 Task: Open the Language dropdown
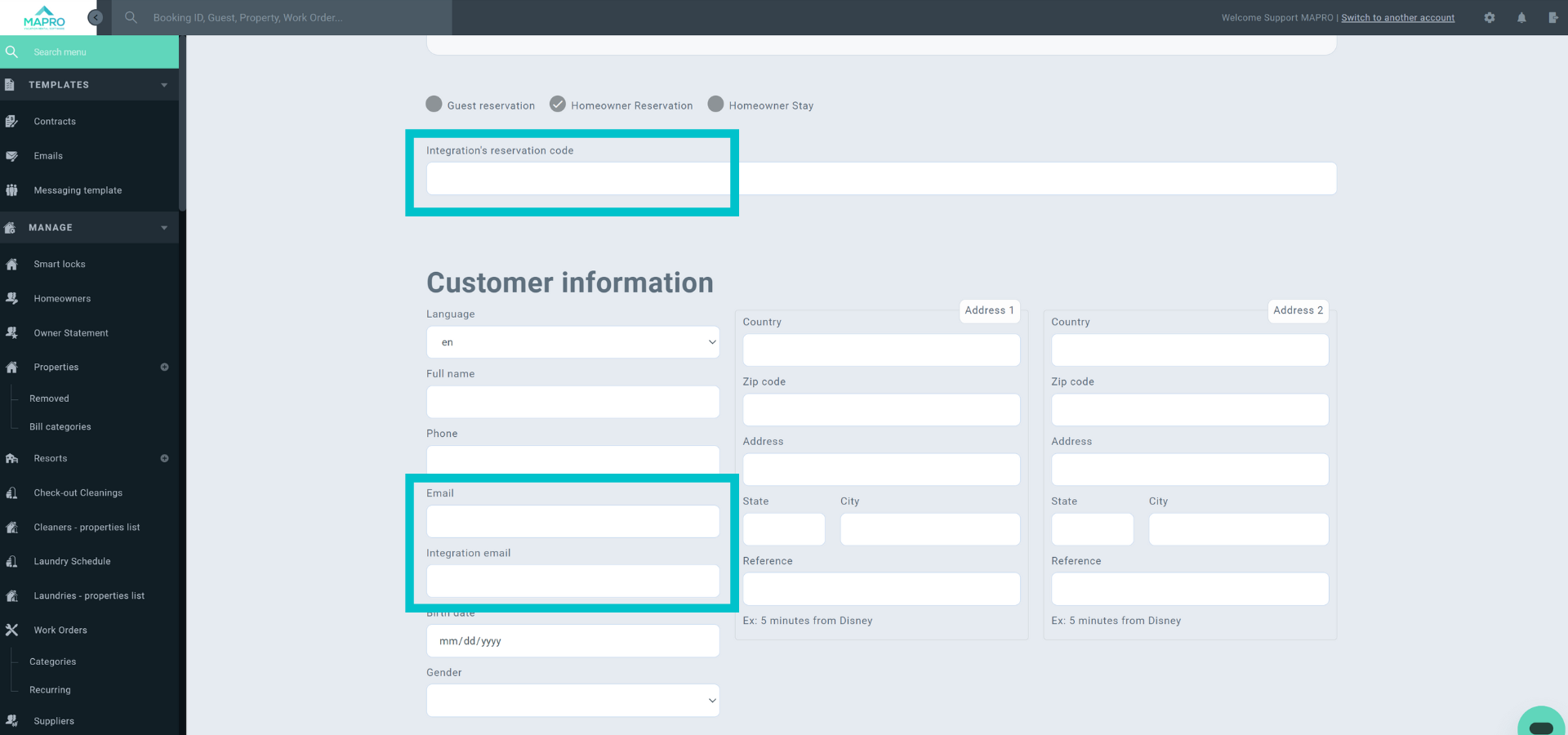coord(572,342)
